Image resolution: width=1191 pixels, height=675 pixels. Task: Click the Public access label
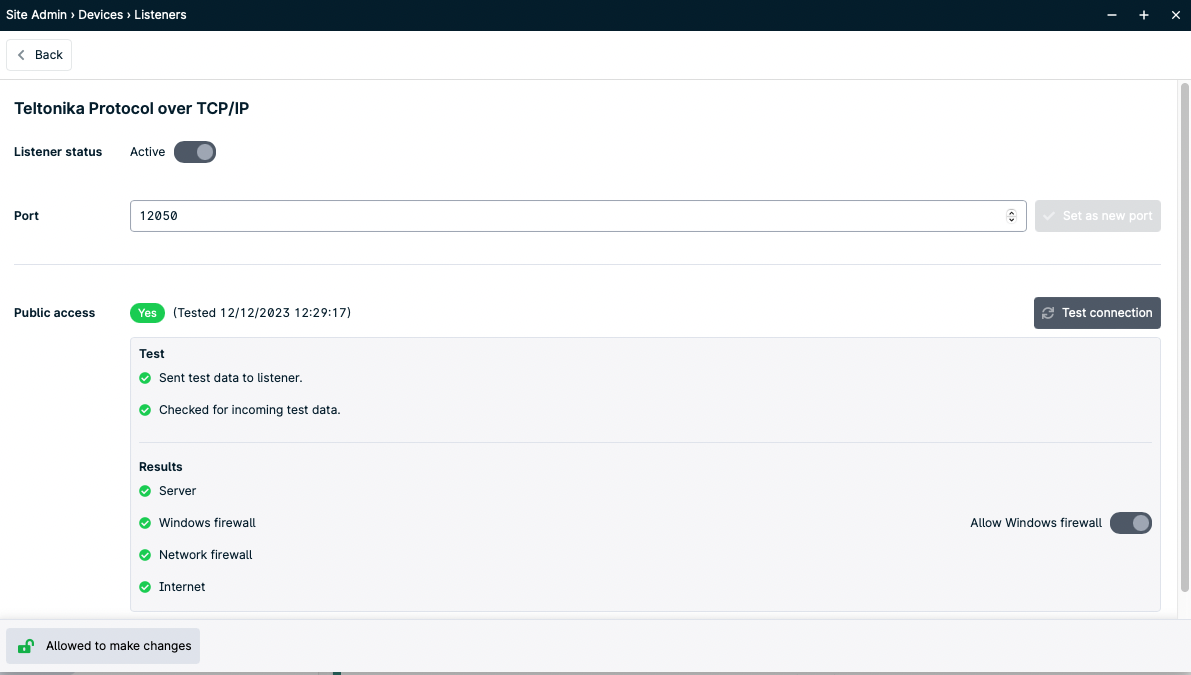coord(54,313)
